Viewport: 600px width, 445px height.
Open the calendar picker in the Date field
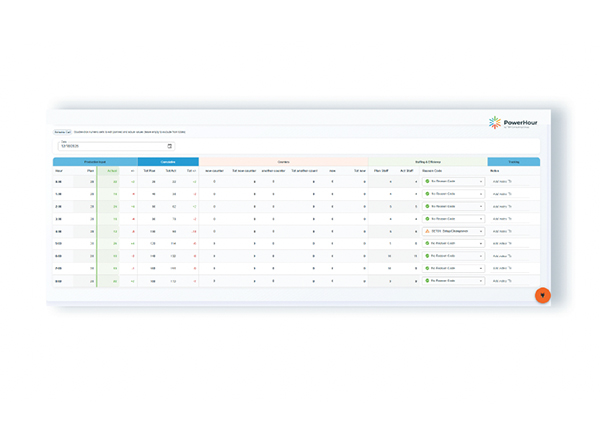point(169,146)
